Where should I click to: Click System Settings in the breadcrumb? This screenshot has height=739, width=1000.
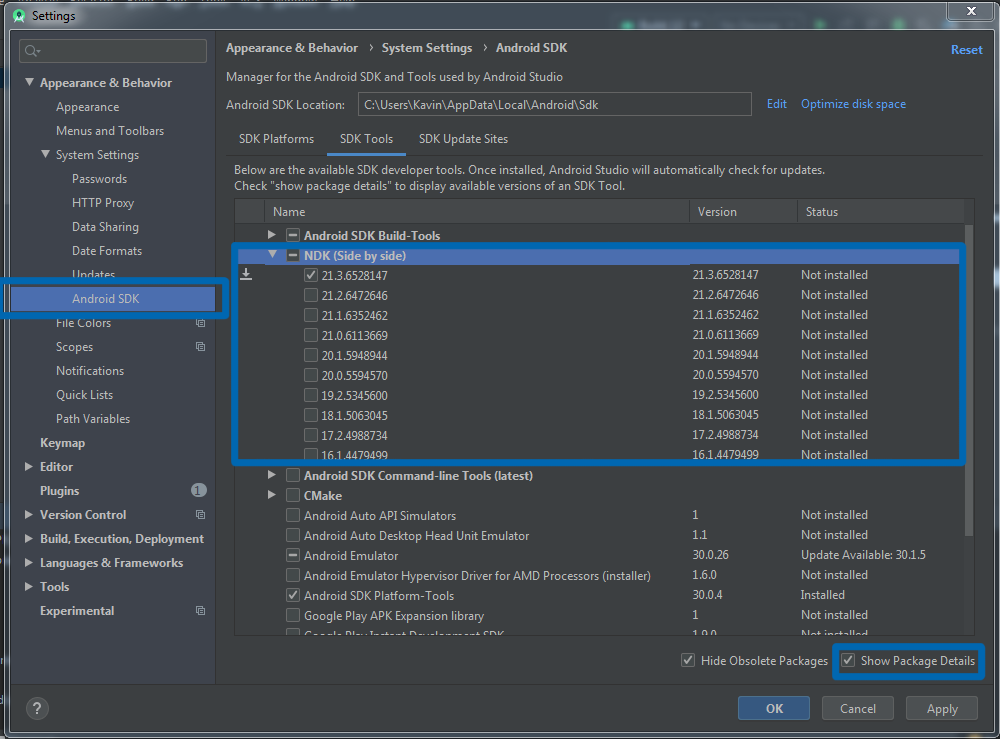click(x=427, y=48)
